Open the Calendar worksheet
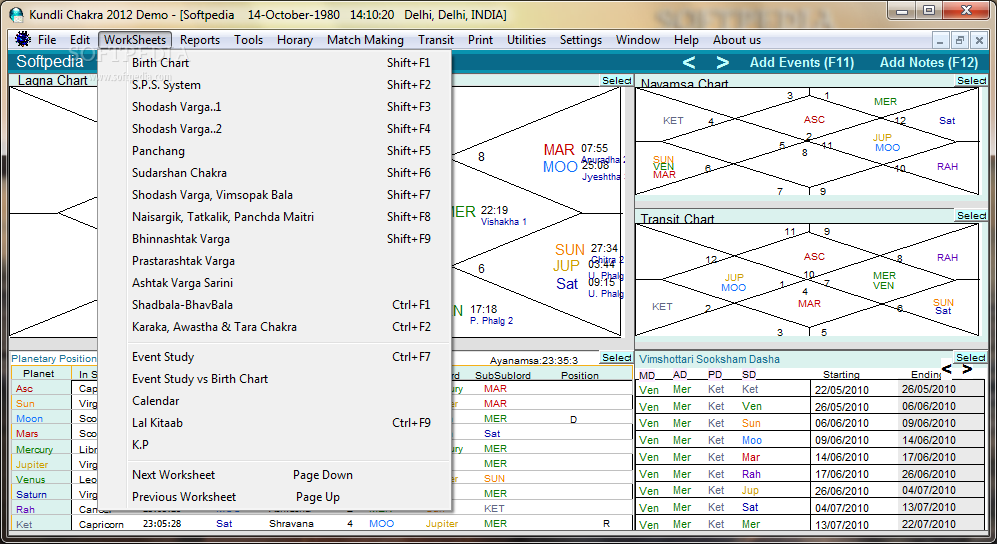This screenshot has height=544, width=997. pyautogui.click(x=275, y=401)
